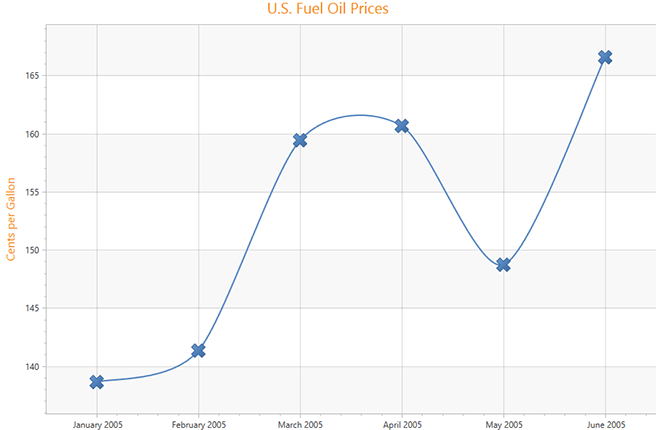
Task: Select the February 2005 cross marker
Action: pos(198,350)
